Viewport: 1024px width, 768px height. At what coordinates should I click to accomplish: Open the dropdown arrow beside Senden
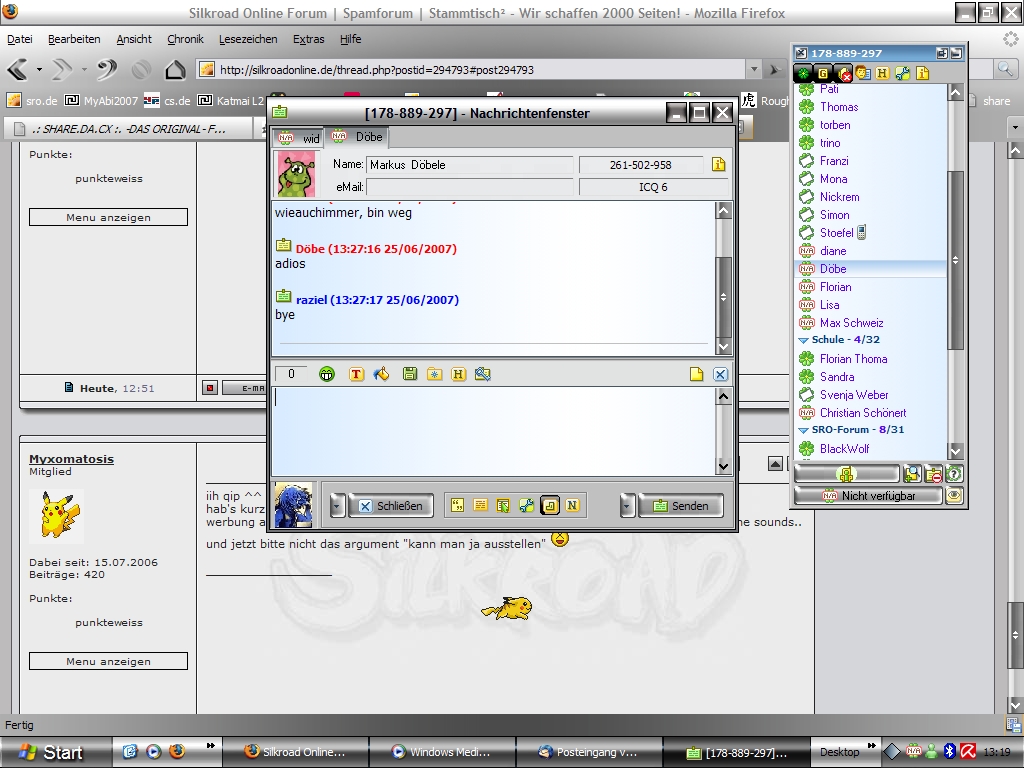point(627,506)
